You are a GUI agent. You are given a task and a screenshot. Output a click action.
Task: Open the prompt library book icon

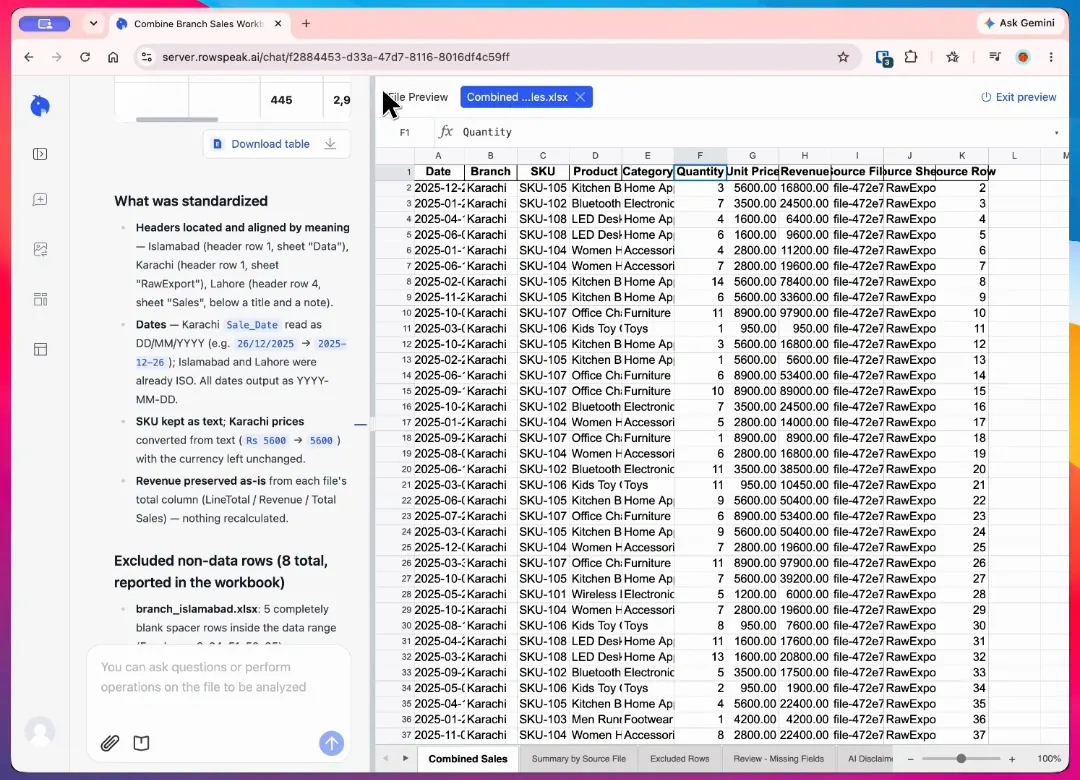click(x=141, y=743)
